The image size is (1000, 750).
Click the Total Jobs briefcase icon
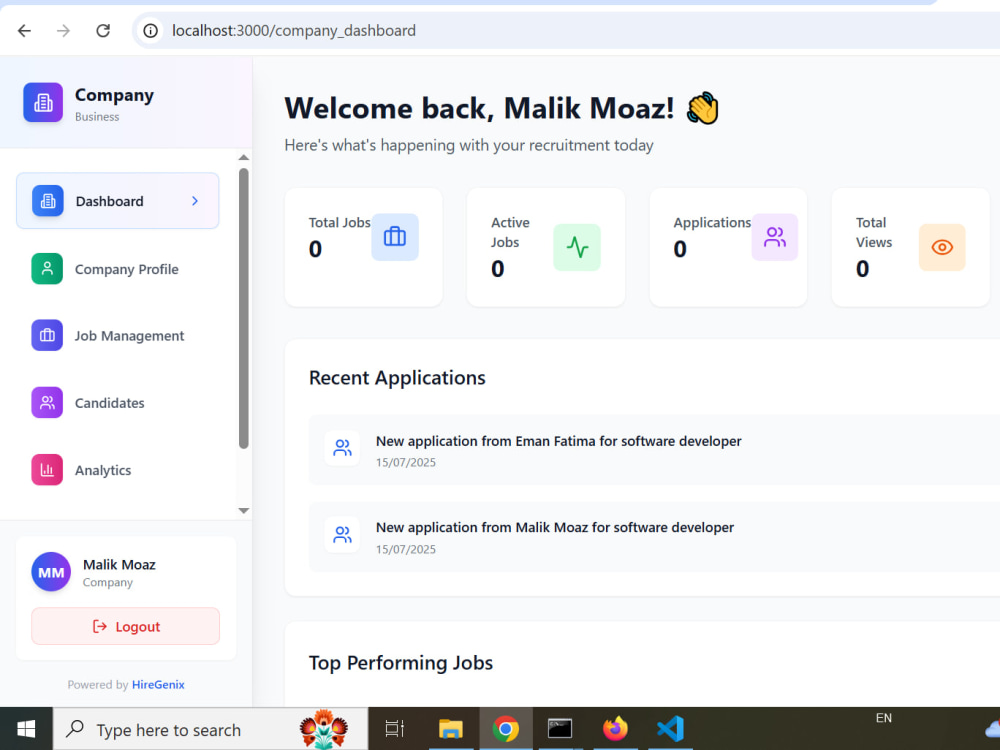coord(395,237)
